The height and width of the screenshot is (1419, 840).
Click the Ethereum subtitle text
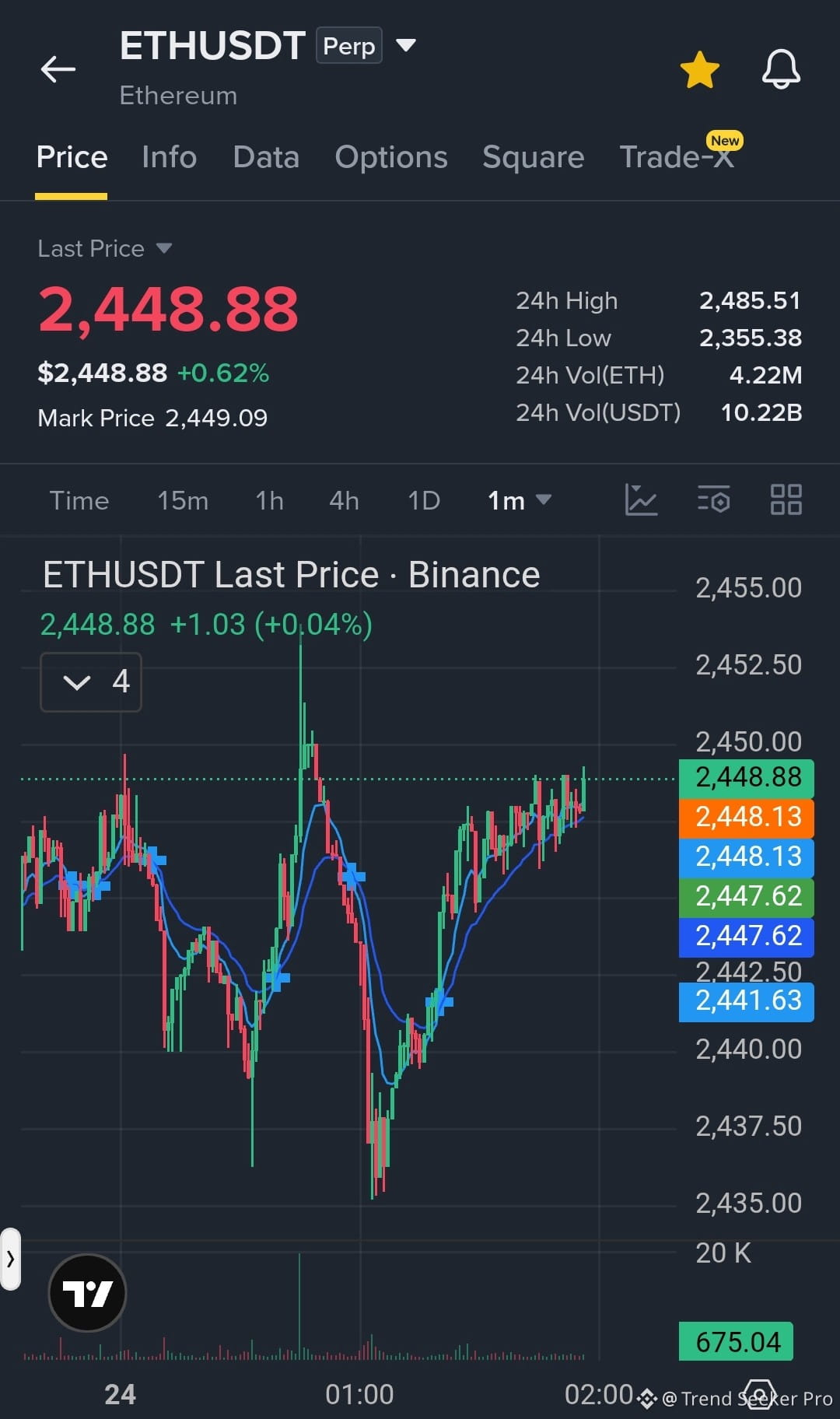178,96
